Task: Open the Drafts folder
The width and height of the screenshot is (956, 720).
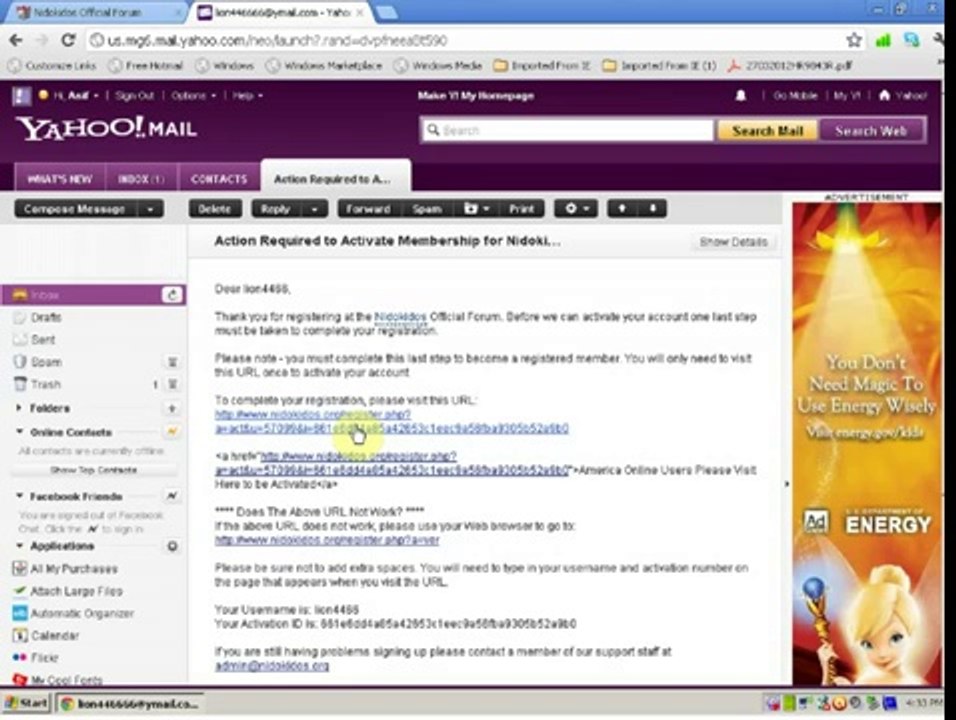Action: click(x=46, y=318)
